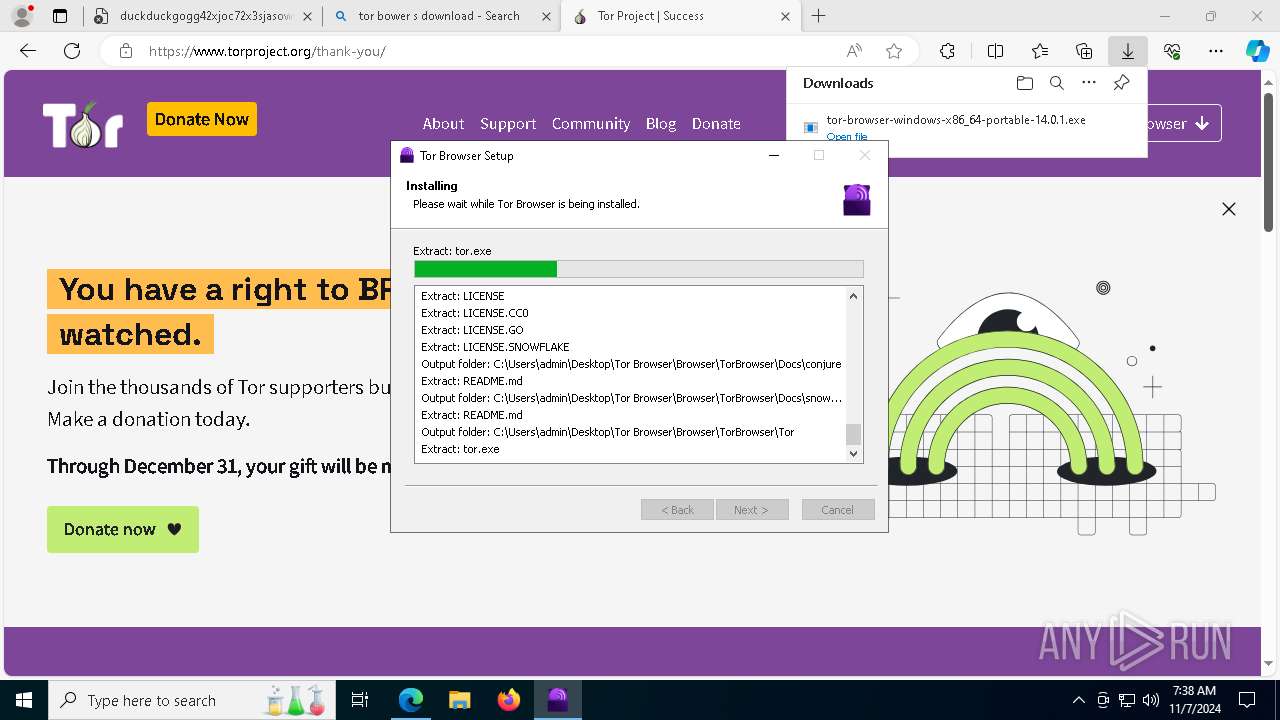
Task: Open Favorites list icon
Action: click(x=1040, y=51)
